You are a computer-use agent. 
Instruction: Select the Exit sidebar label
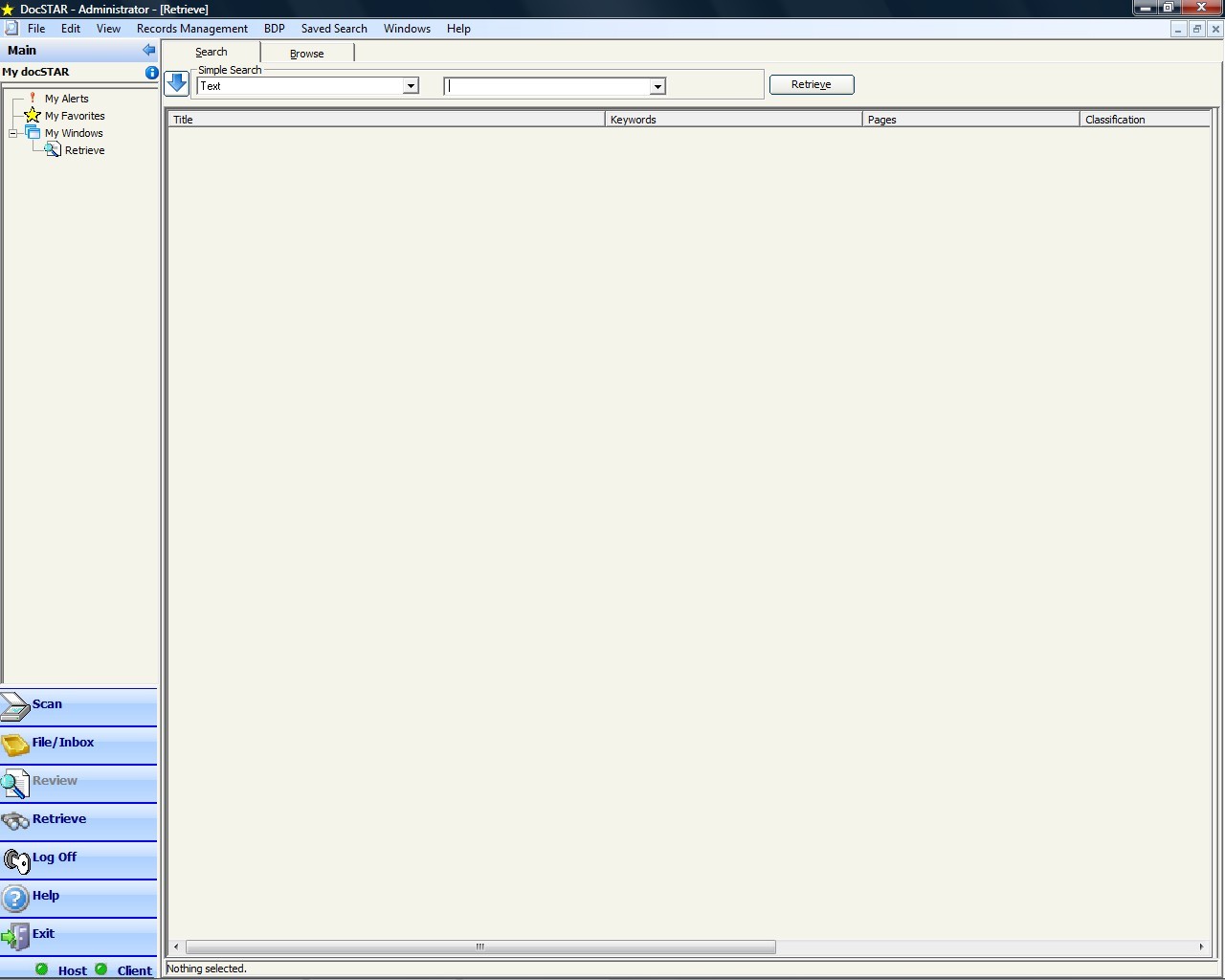click(x=44, y=933)
